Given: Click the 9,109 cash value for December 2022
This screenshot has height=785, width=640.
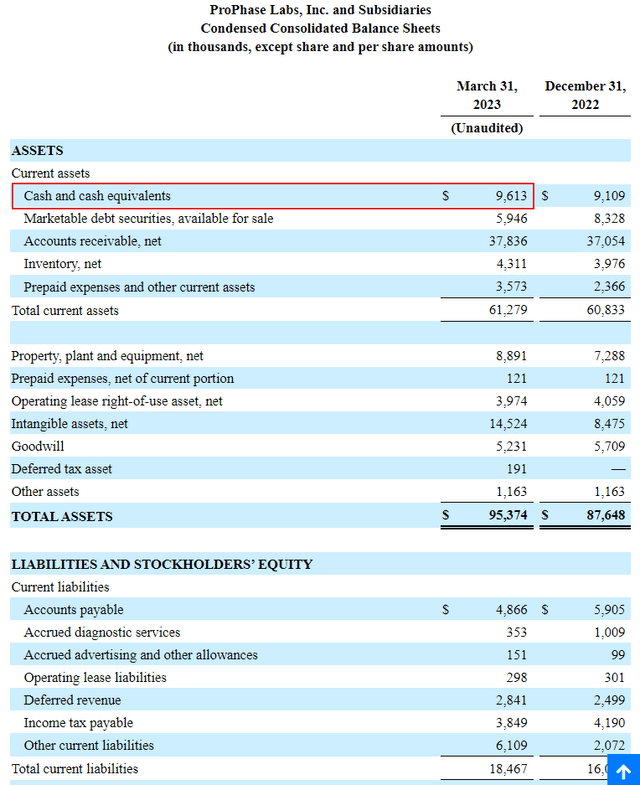Looking at the screenshot, I should coord(609,196).
